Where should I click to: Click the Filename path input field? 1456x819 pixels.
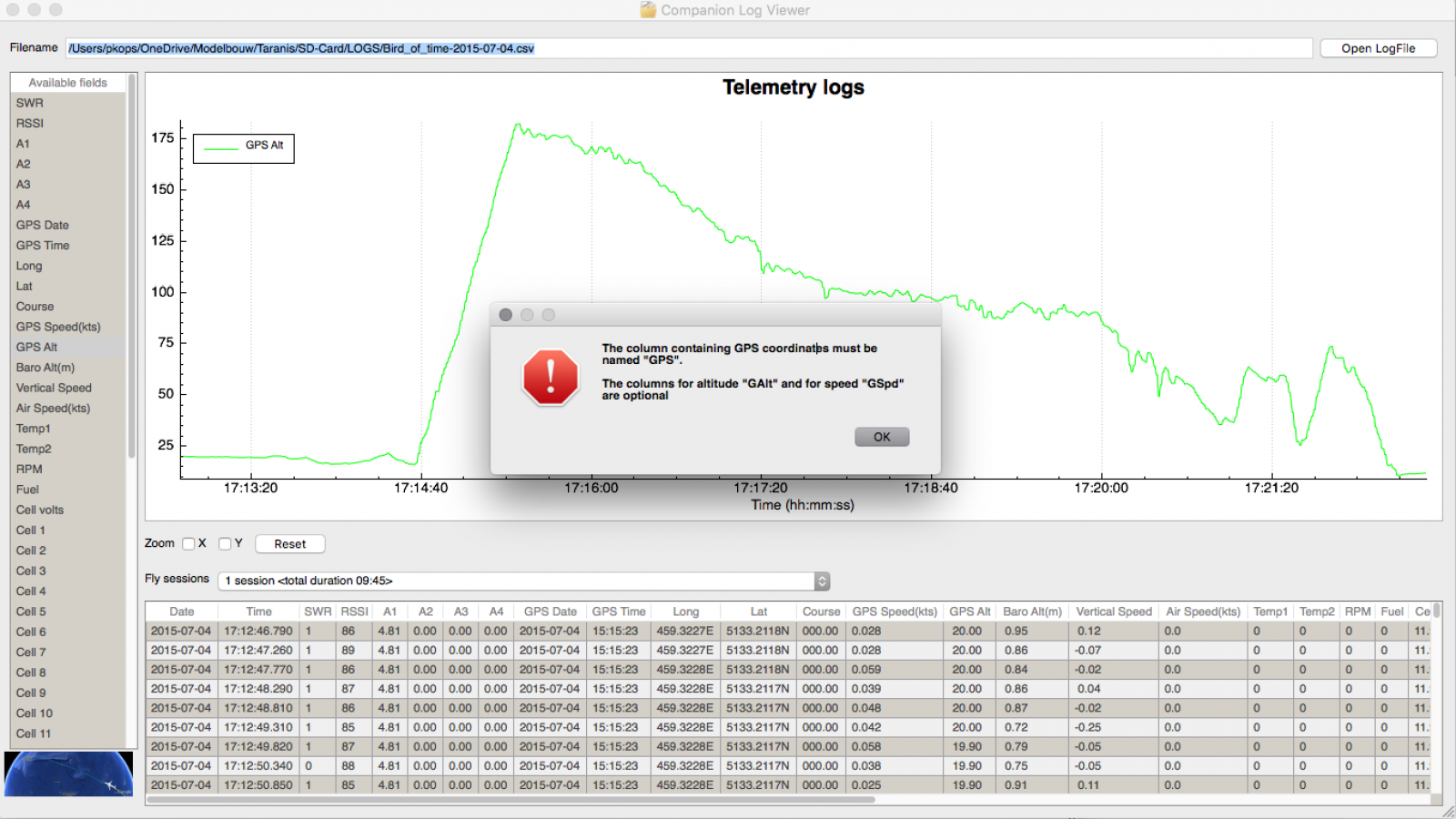(x=689, y=48)
